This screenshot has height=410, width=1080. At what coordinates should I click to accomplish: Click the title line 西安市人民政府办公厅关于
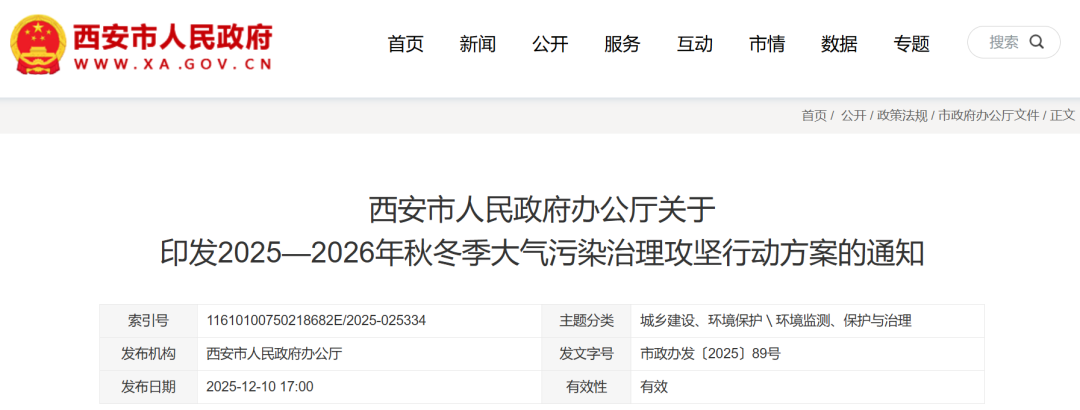(x=542, y=210)
